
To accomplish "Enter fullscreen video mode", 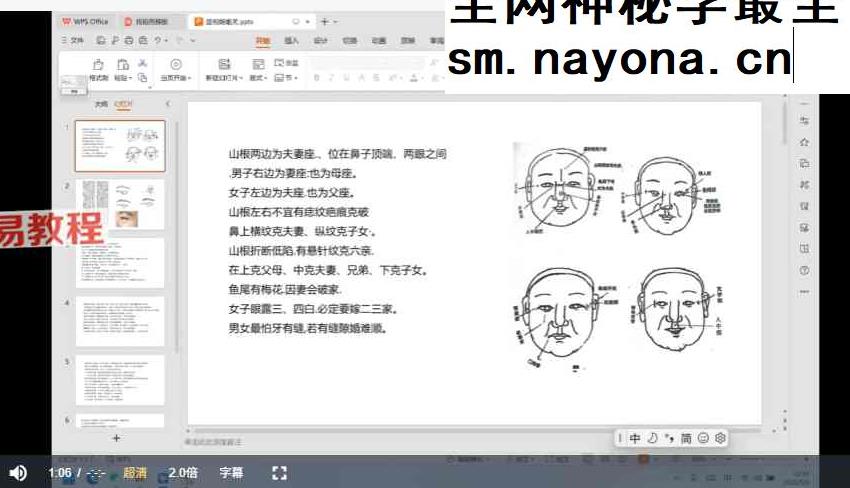I will [279, 473].
